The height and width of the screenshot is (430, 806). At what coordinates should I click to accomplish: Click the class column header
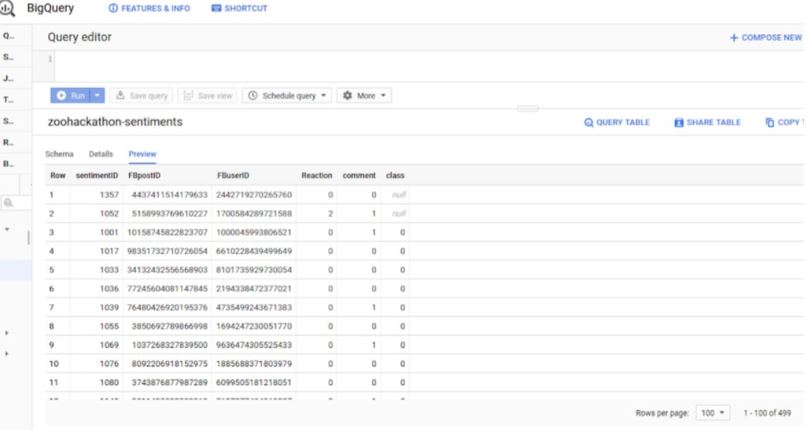tap(395, 175)
